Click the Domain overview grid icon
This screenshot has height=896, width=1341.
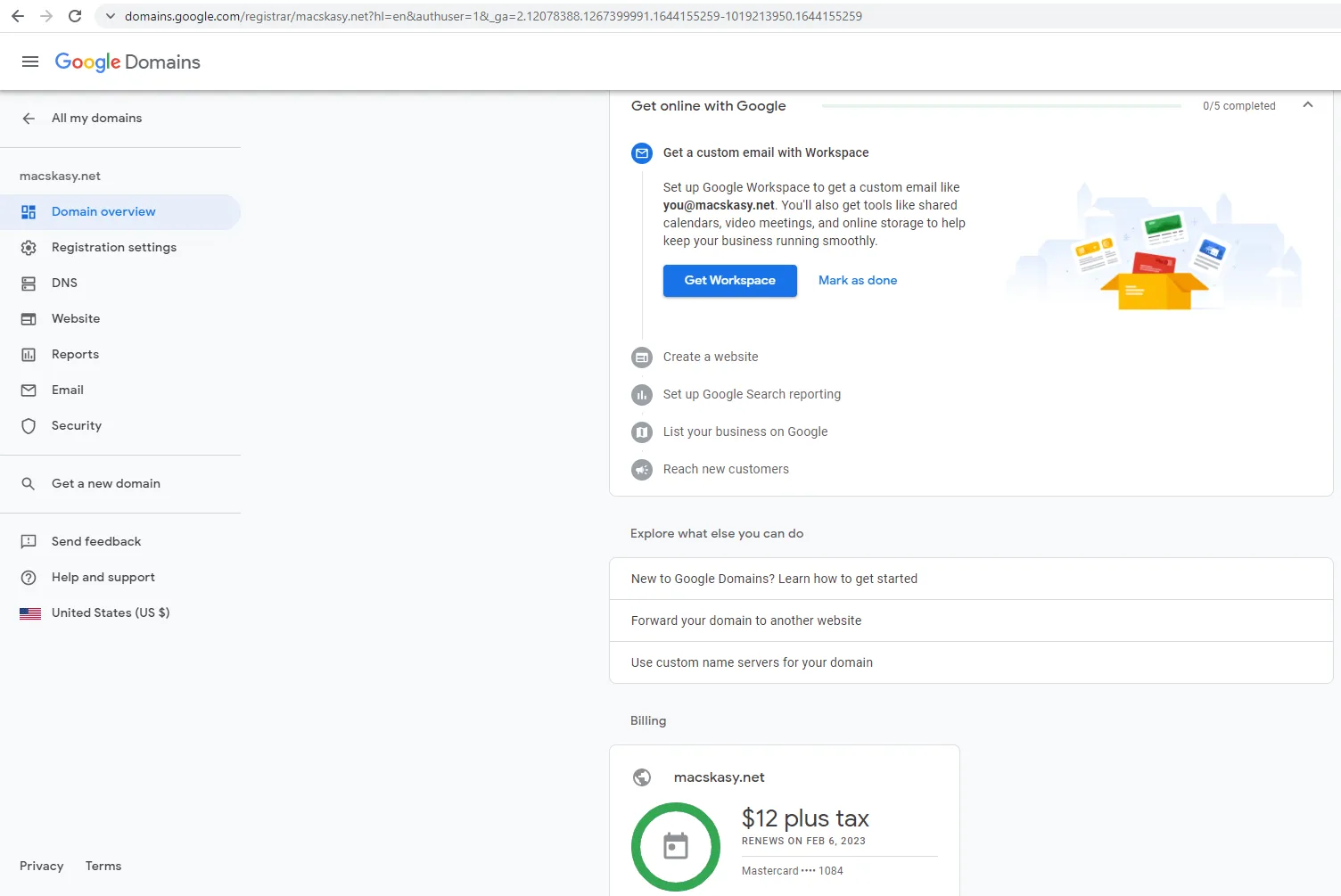29,211
